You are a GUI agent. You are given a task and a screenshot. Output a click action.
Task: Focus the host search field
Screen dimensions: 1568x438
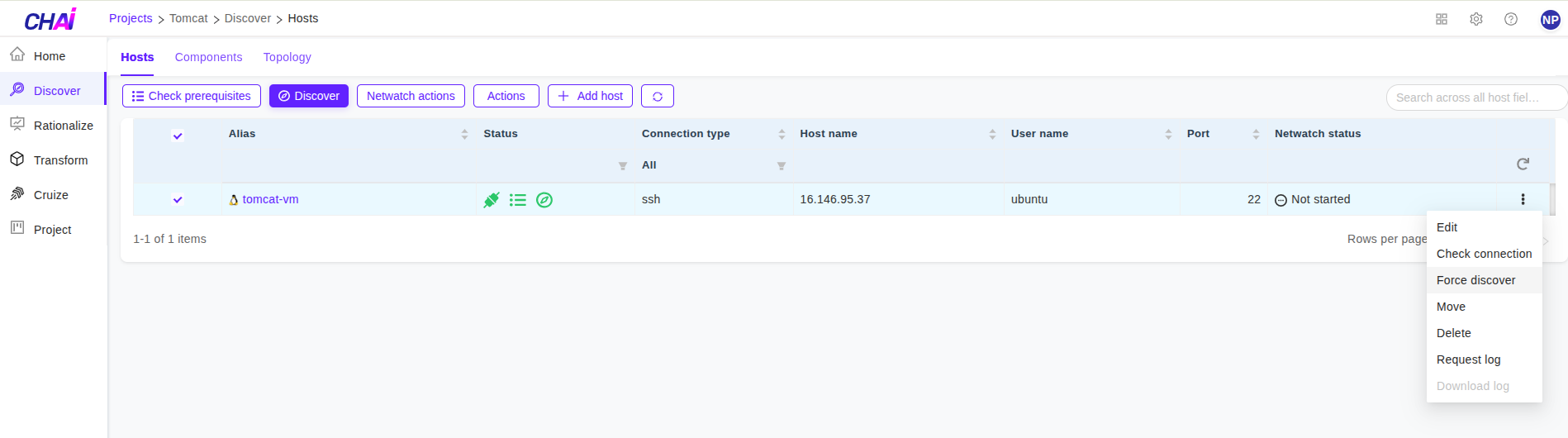(1475, 98)
